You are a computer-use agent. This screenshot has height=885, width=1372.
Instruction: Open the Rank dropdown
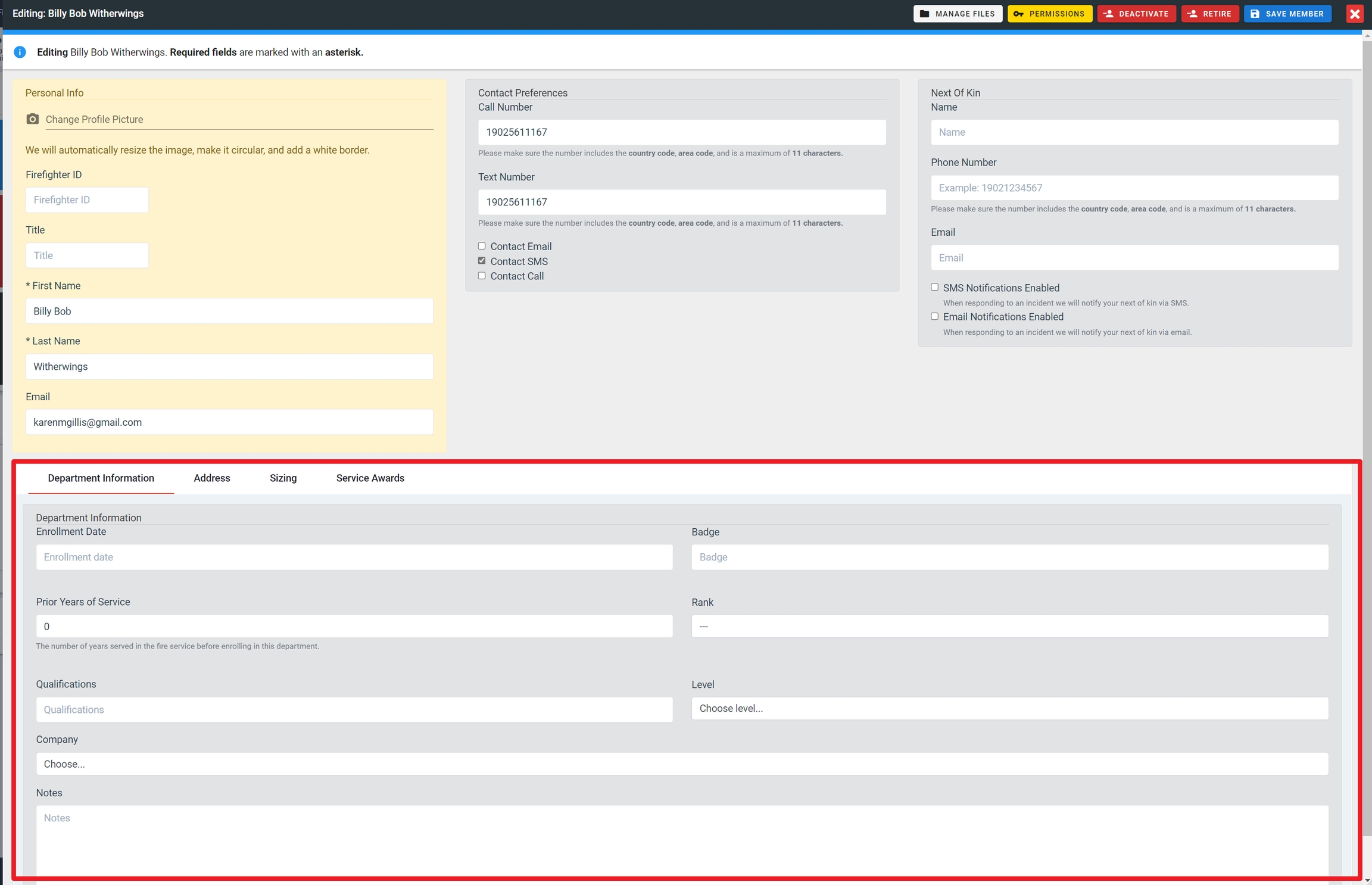(1009, 627)
